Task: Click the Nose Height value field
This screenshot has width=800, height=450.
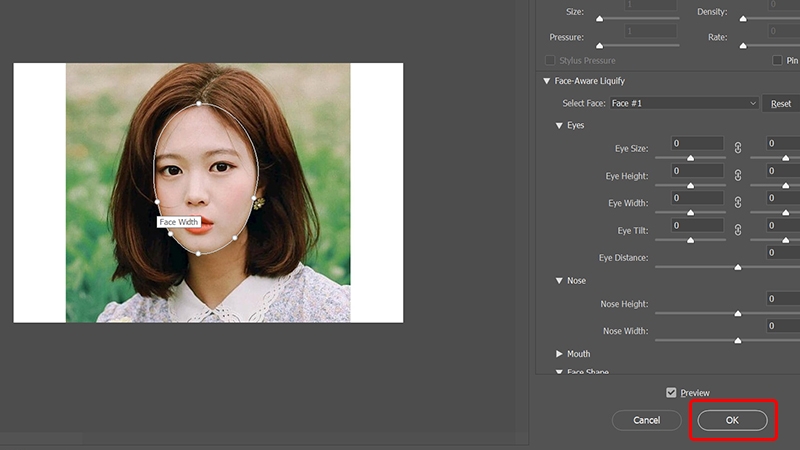Action: 783,299
